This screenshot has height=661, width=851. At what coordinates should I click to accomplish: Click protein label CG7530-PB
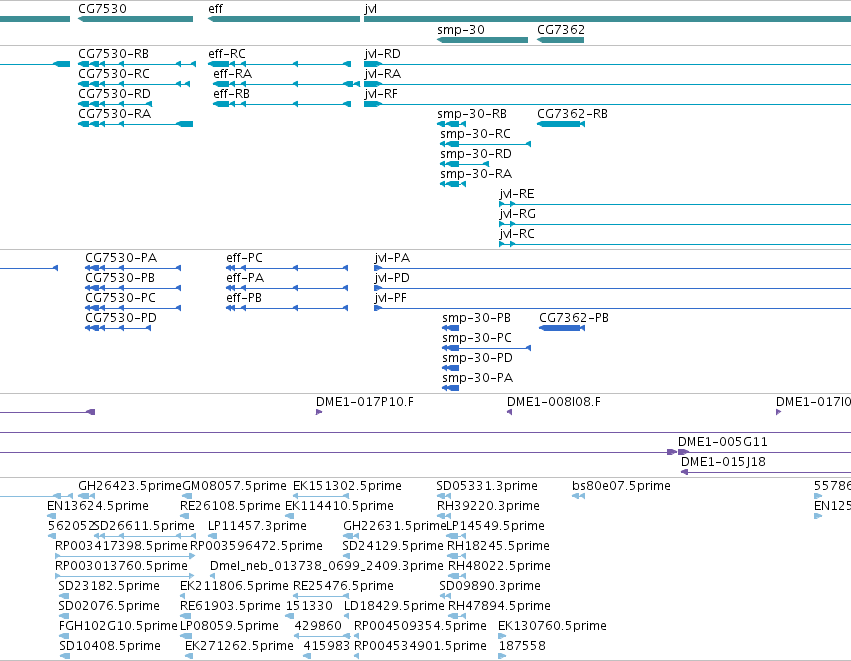point(120,278)
